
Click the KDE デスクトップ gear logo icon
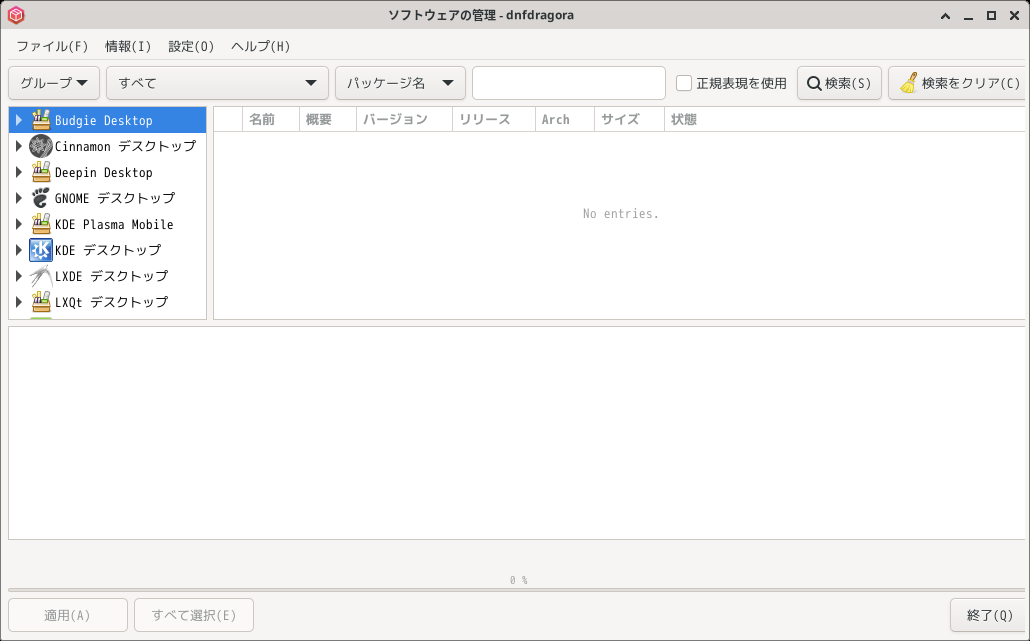point(41,250)
